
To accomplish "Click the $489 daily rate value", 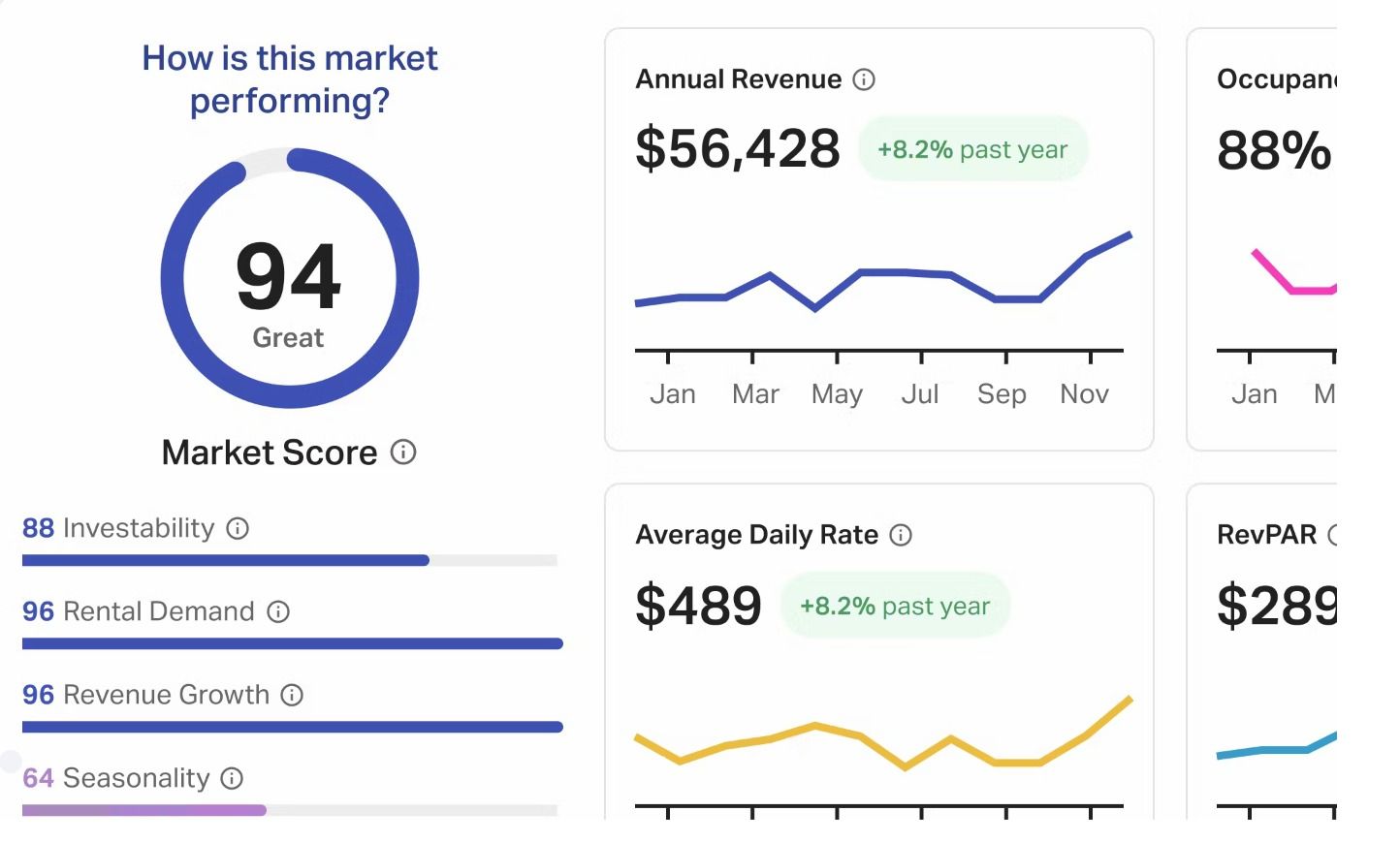I will click(698, 606).
